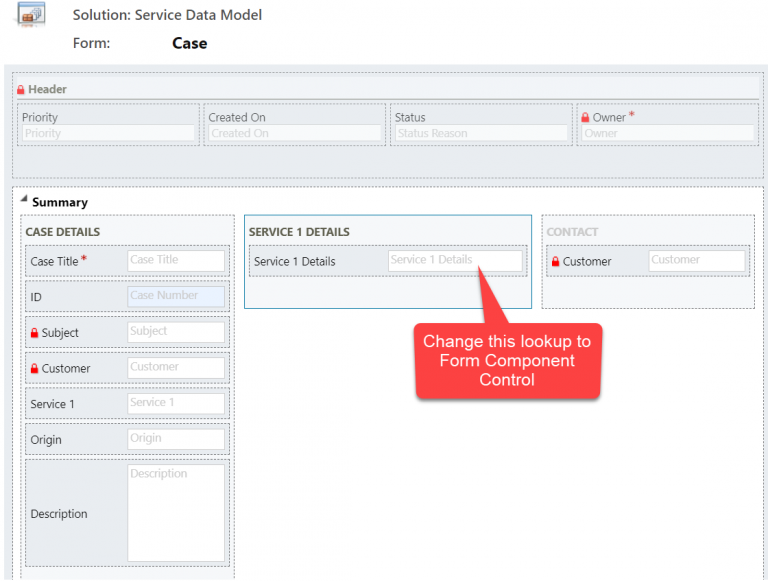768x581 pixels.
Task: Click the lock icon next to Owner
Action: [586, 118]
